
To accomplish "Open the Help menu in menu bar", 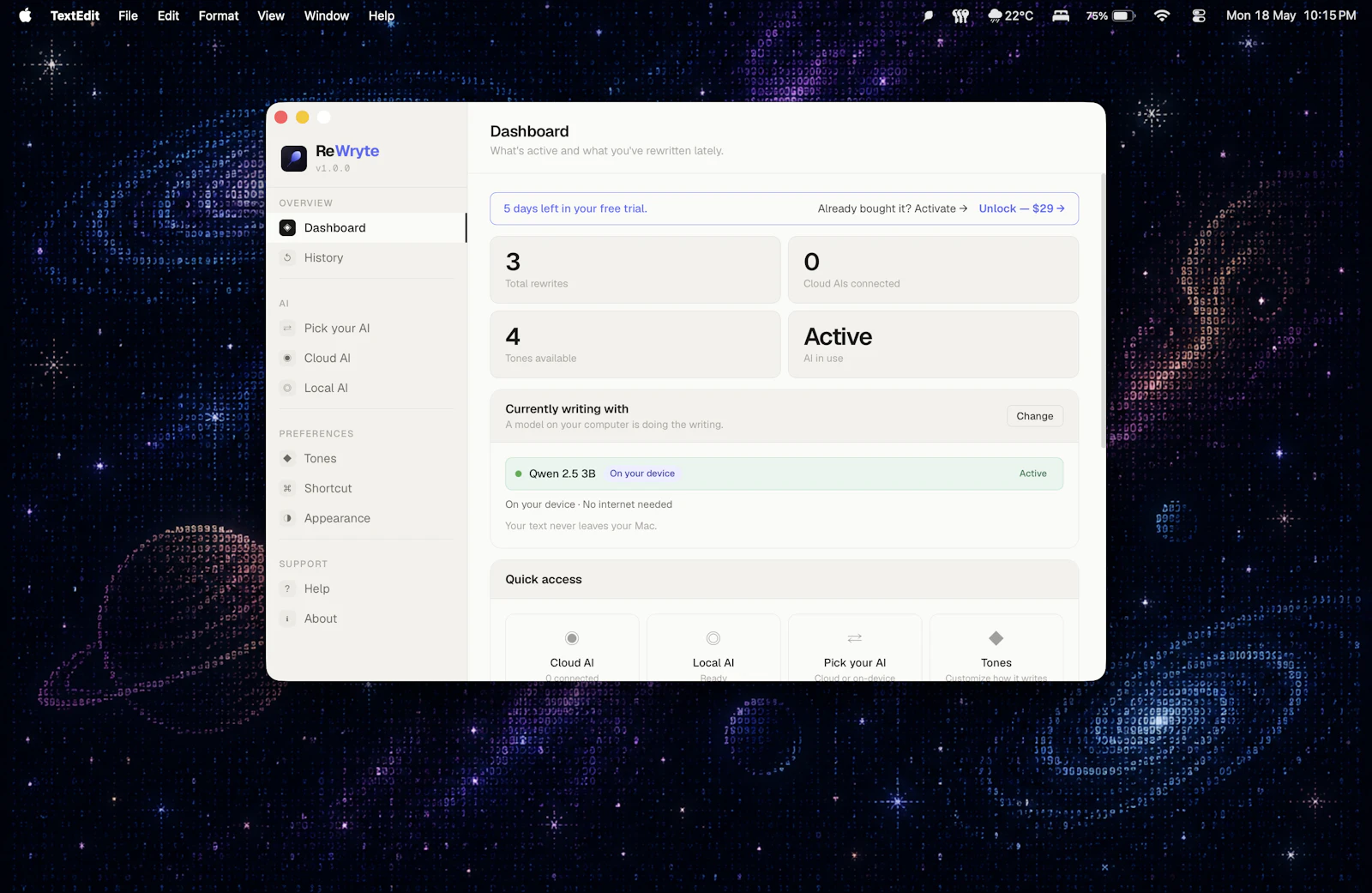I will [x=382, y=15].
